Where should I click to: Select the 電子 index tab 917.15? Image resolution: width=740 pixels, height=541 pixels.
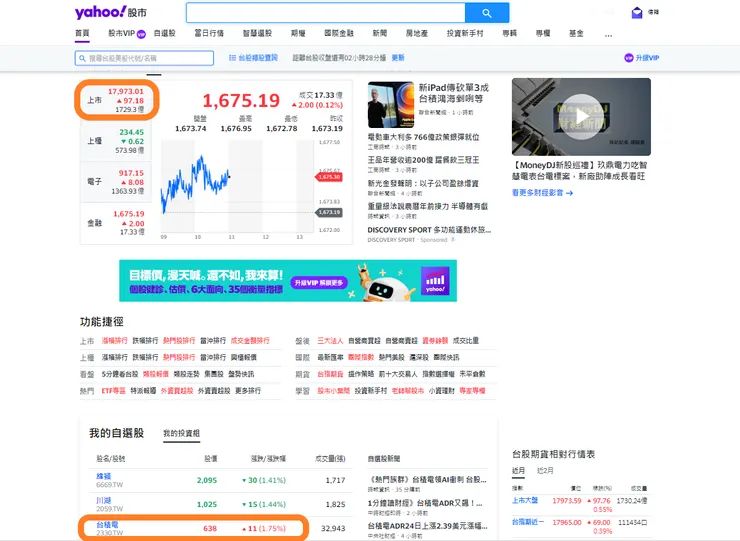[117, 182]
